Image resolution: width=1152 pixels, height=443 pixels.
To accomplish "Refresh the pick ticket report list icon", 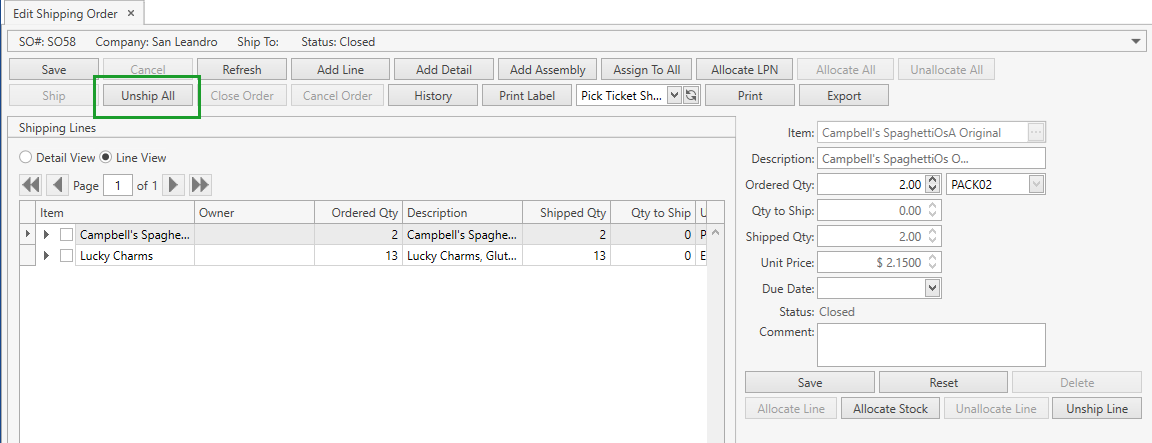I will point(690,96).
